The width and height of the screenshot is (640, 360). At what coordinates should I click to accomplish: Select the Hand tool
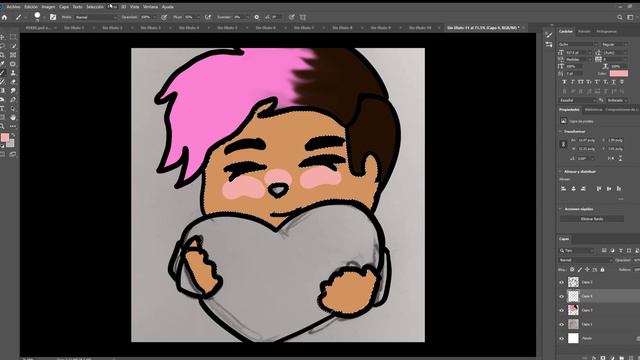(13, 118)
